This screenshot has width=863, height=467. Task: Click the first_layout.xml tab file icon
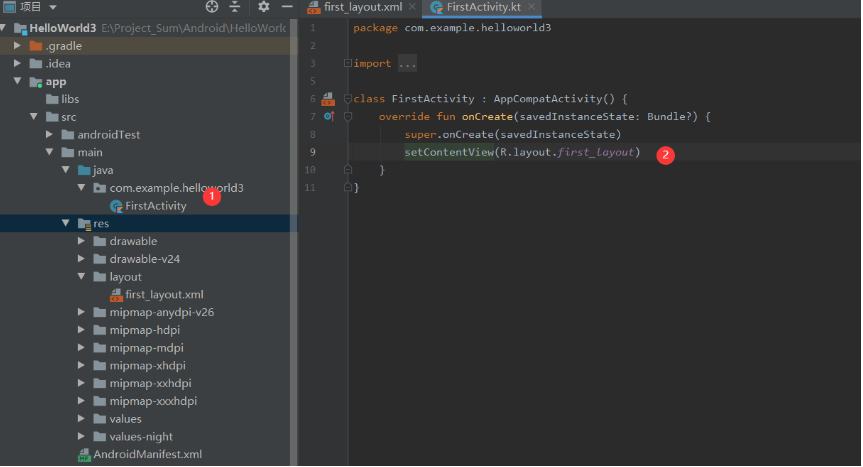[x=314, y=7]
